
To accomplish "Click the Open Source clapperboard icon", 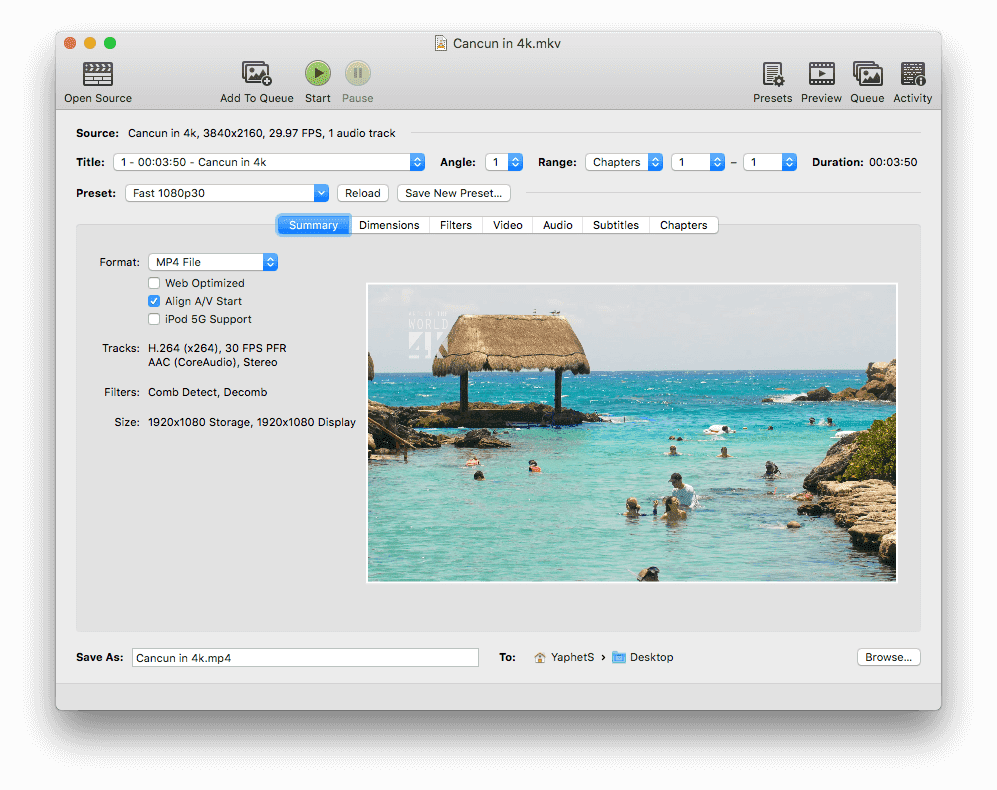I will 98,74.
